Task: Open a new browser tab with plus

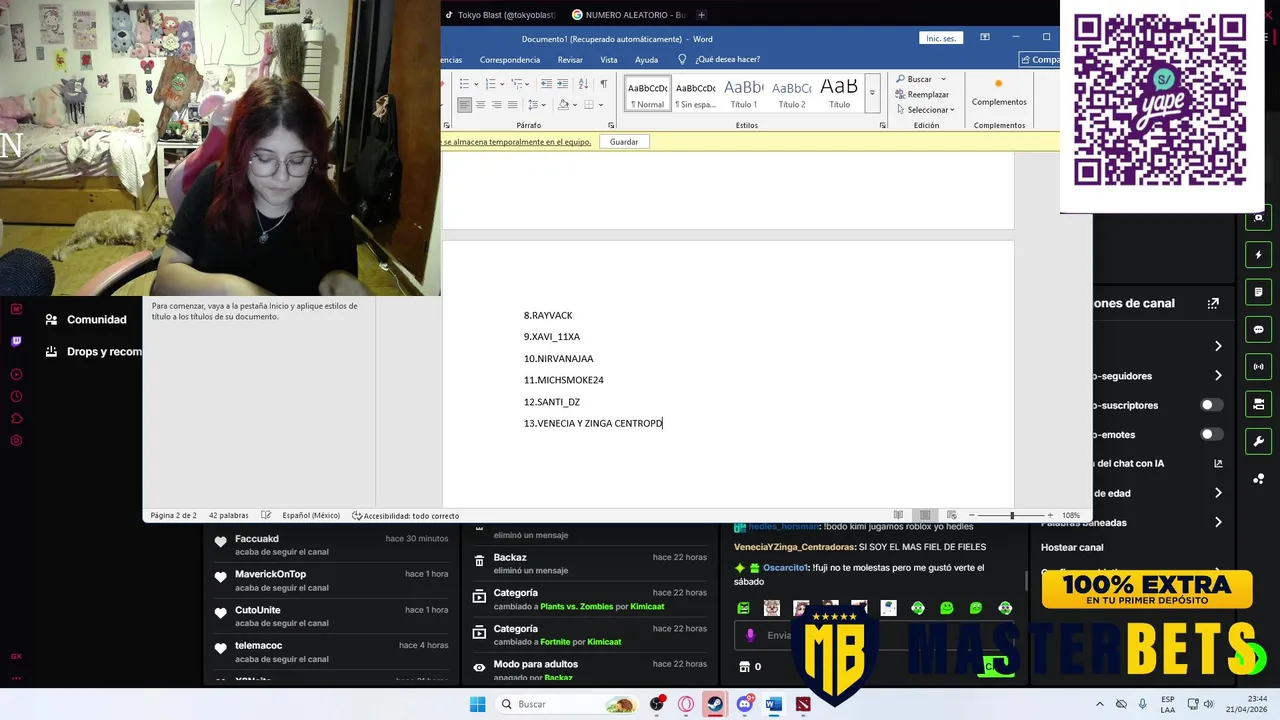Action: point(701,15)
